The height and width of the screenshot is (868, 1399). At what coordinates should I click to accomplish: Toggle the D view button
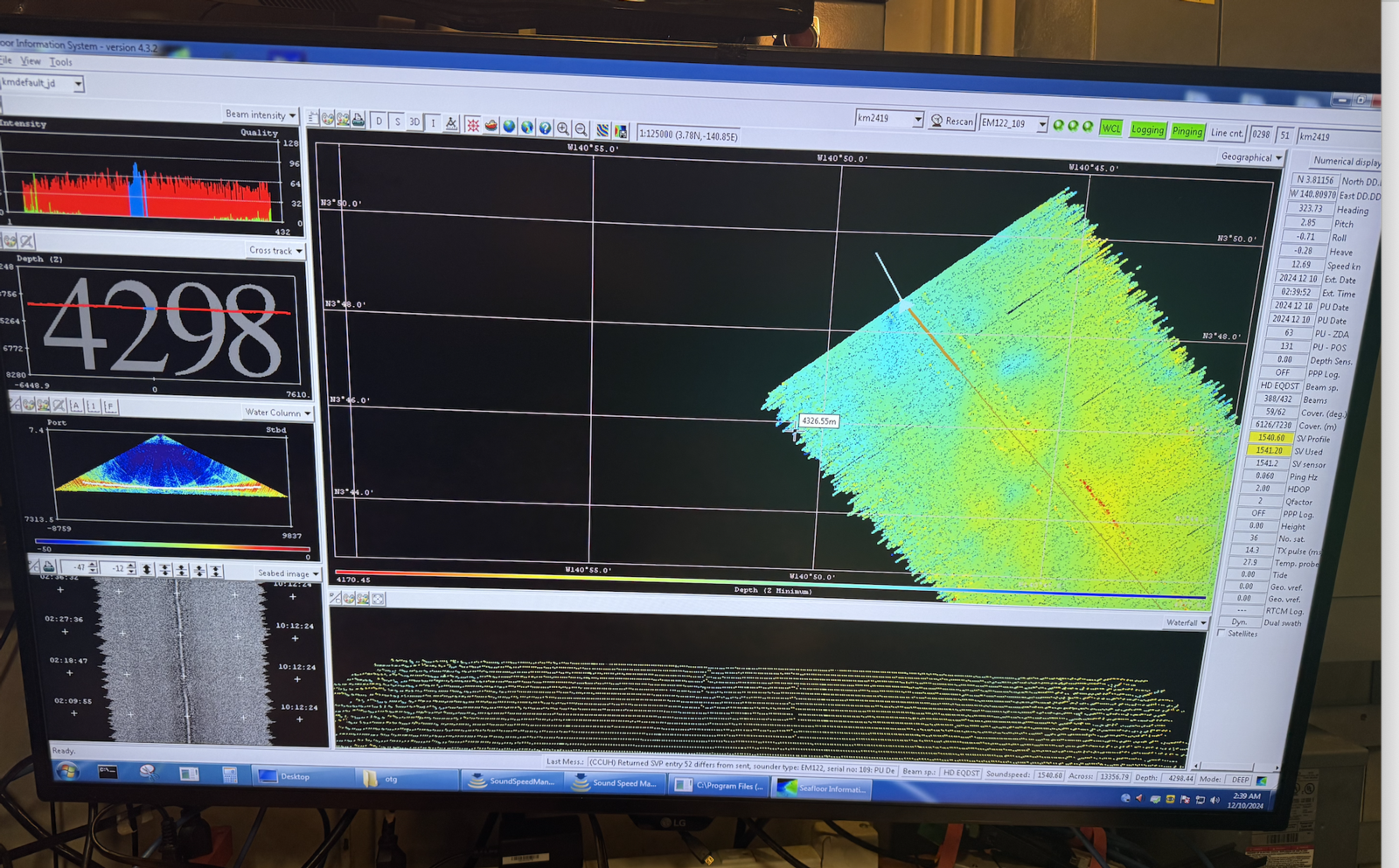[x=379, y=122]
